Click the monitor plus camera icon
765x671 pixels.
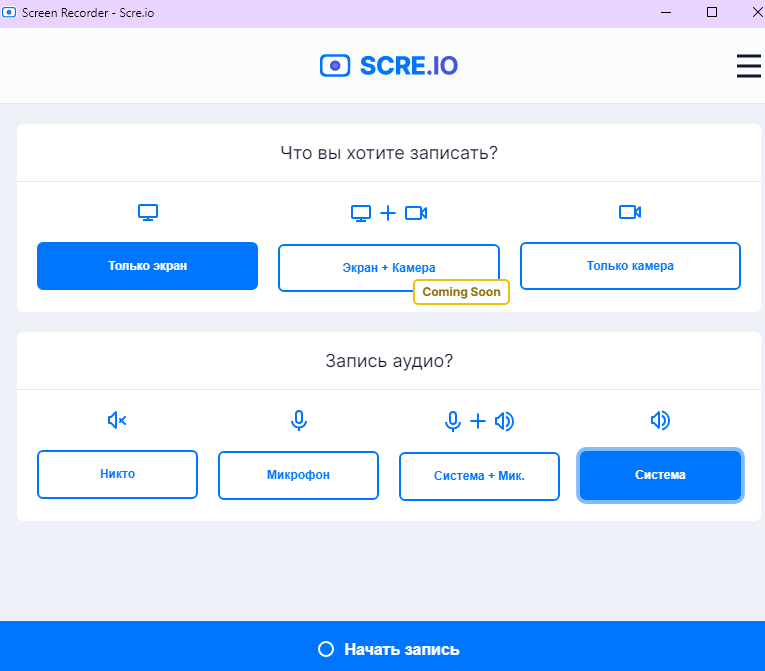pos(389,213)
